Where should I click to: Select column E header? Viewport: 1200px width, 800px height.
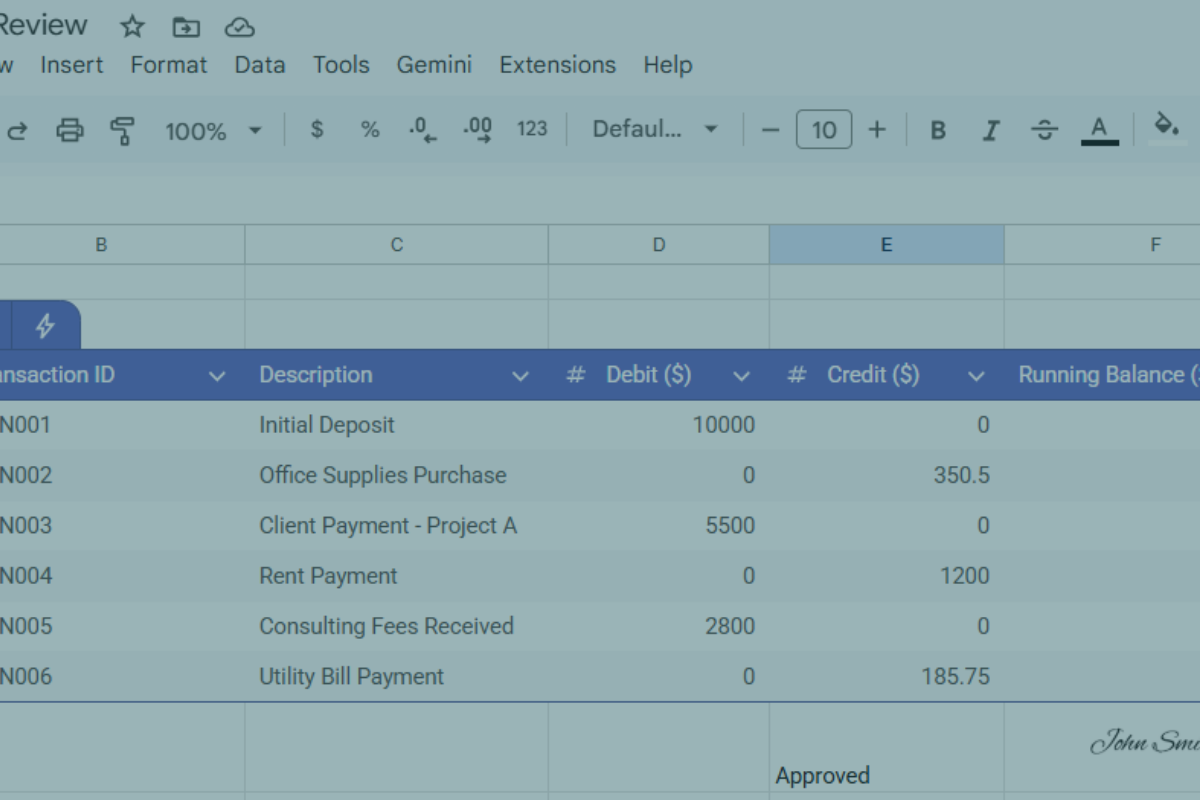(886, 244)
